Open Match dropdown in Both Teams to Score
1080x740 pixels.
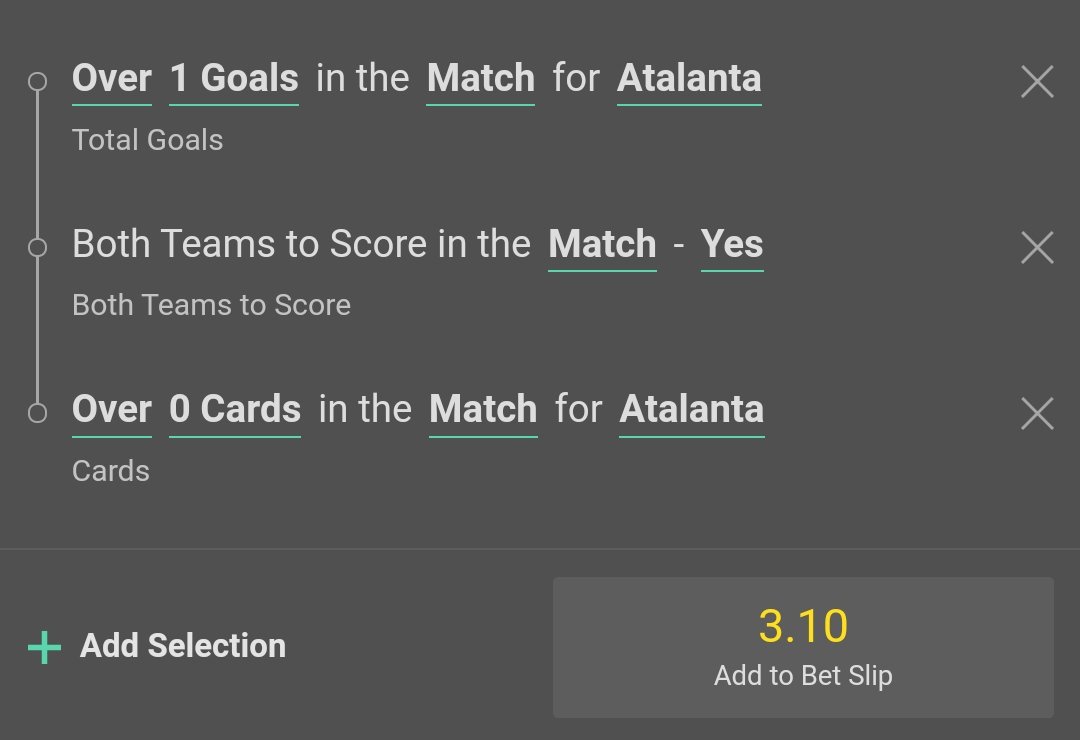602,245
